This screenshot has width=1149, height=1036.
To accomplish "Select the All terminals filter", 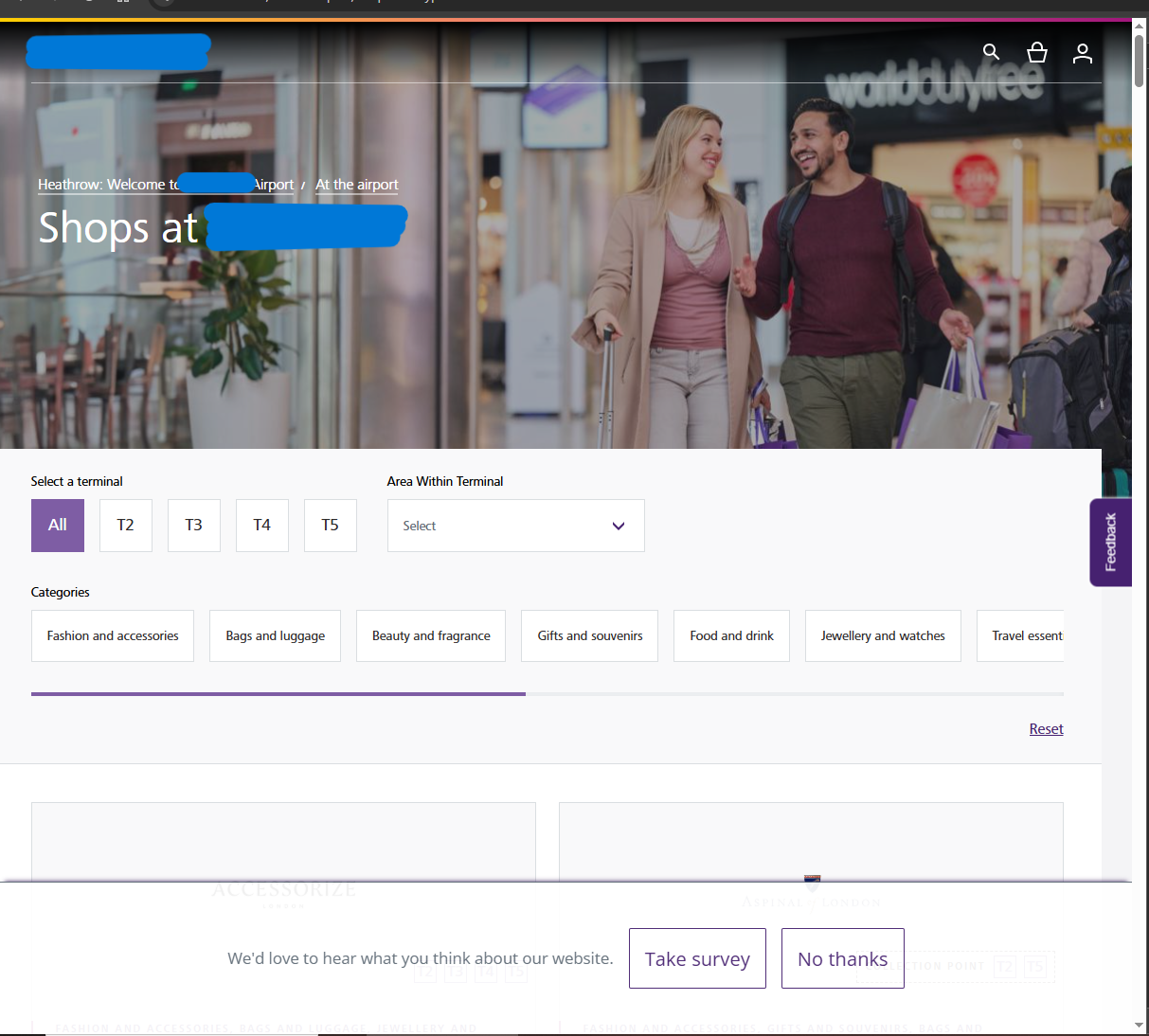I will pos(58,526).
